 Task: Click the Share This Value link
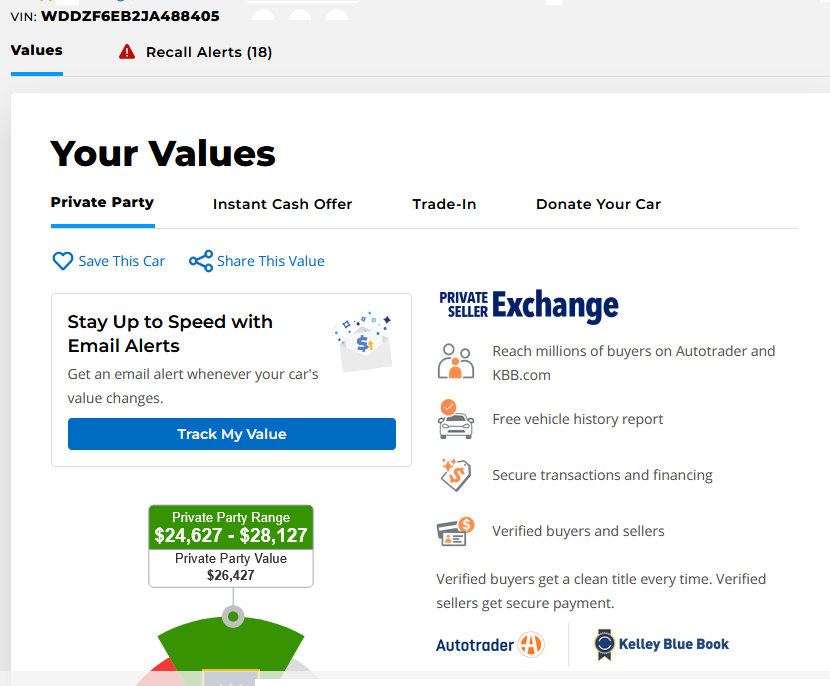[270, 261]
